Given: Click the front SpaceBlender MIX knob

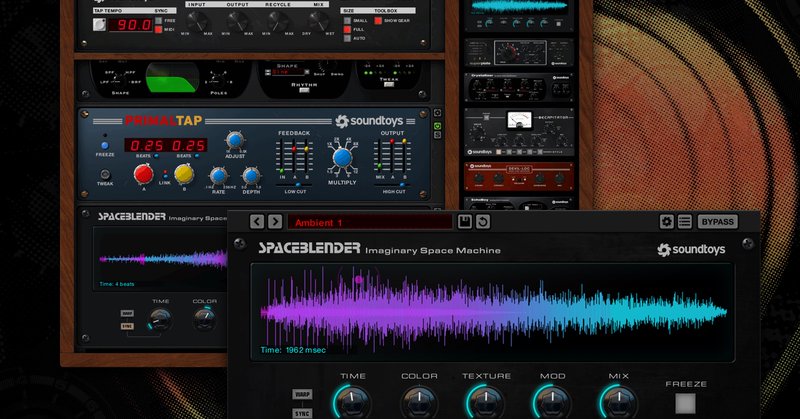Looking at the screenshot, I should (619, 403).
